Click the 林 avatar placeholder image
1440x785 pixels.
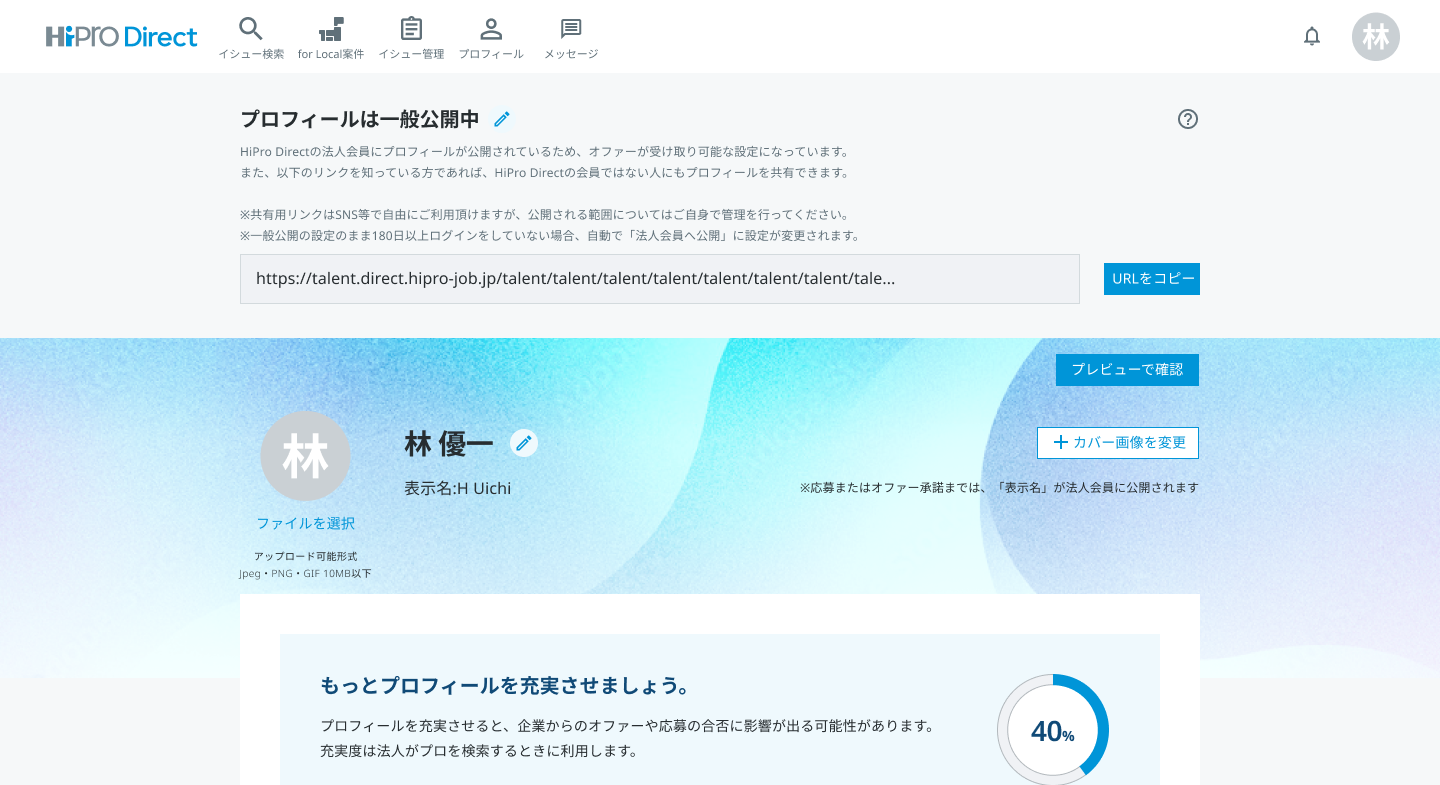tap(306, 456)
